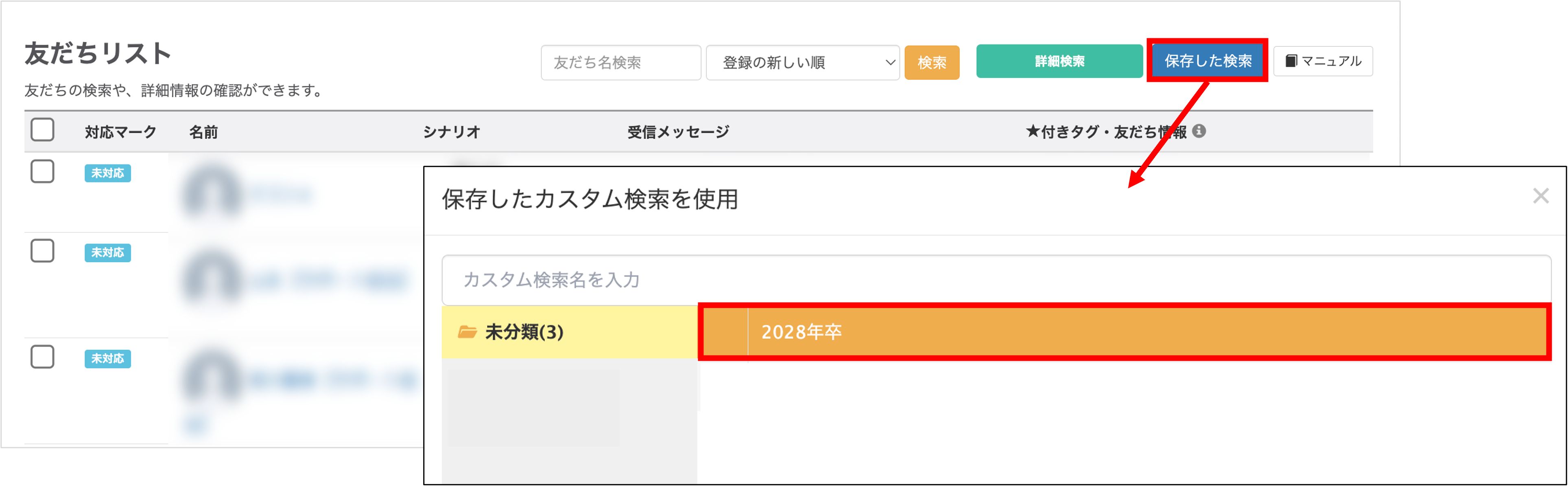The width and height of the screenshot is (1568, 487).
Task: Click the カスタム検索名を入力 search field
Action: point(996,280)
